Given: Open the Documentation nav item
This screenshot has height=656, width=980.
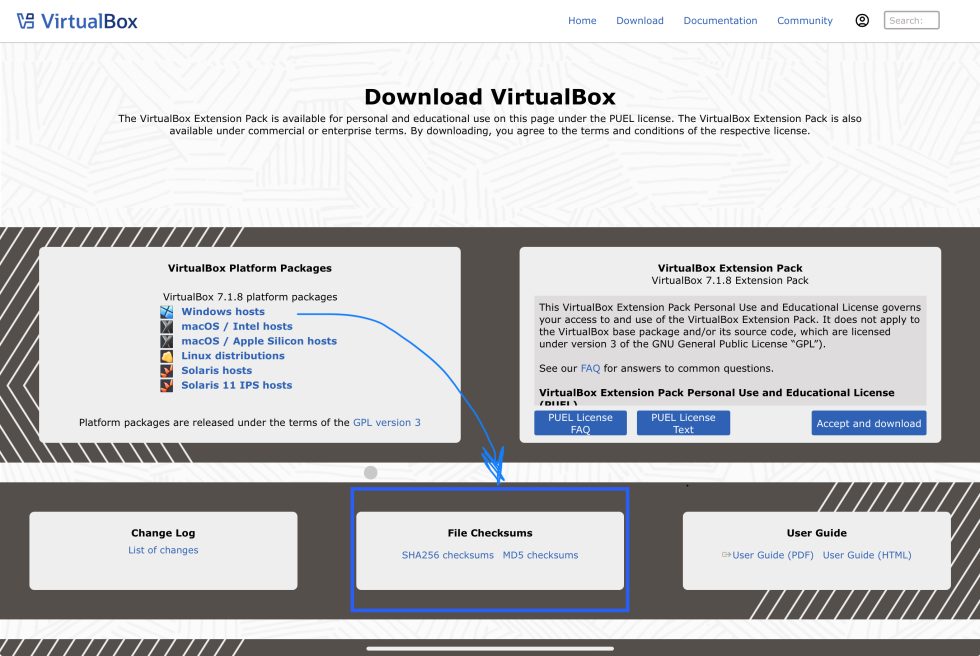Looking at the screenshot, I should point(720,21).
